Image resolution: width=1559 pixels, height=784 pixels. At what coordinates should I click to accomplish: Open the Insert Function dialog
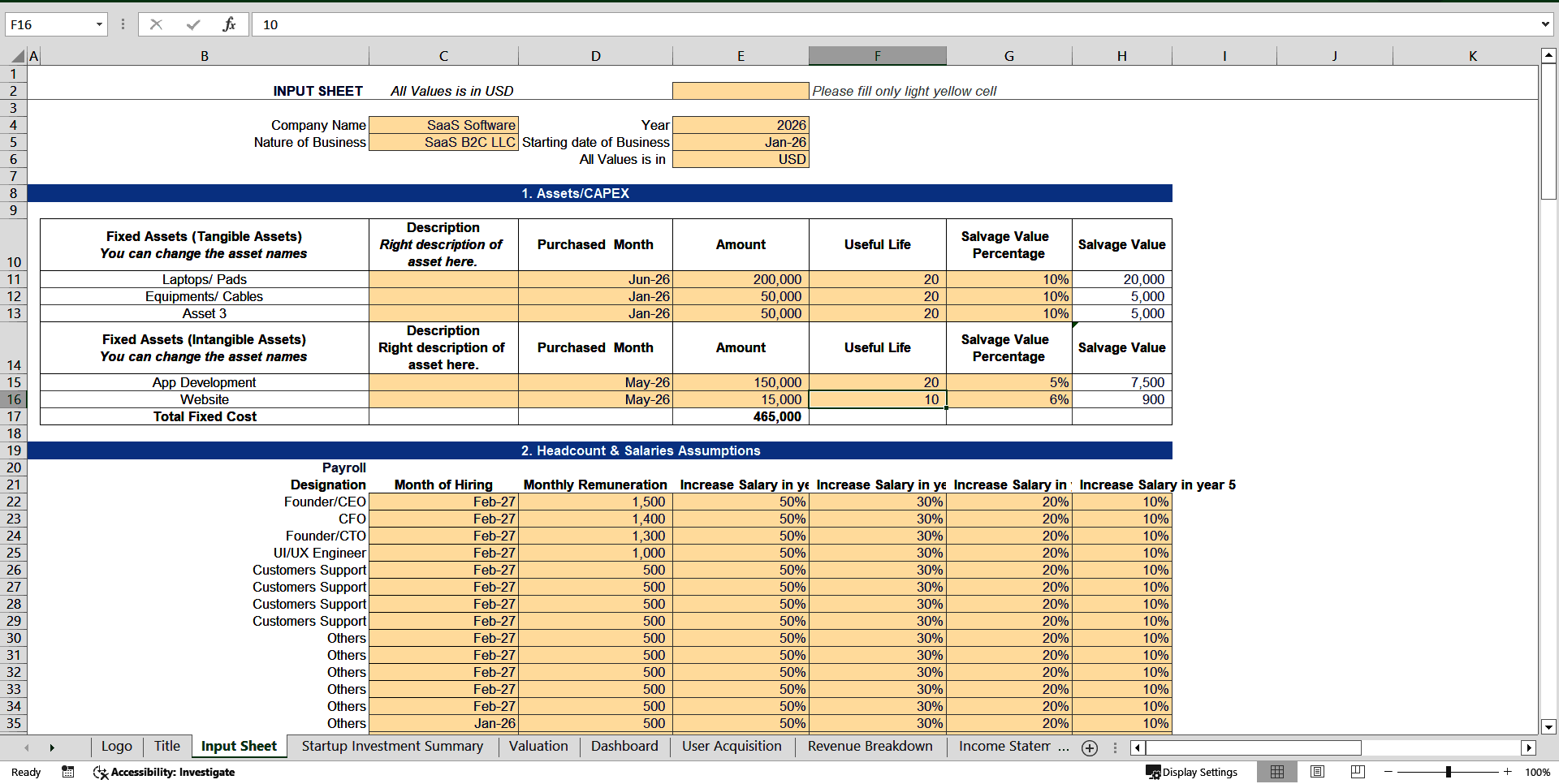tap(229, 24)
